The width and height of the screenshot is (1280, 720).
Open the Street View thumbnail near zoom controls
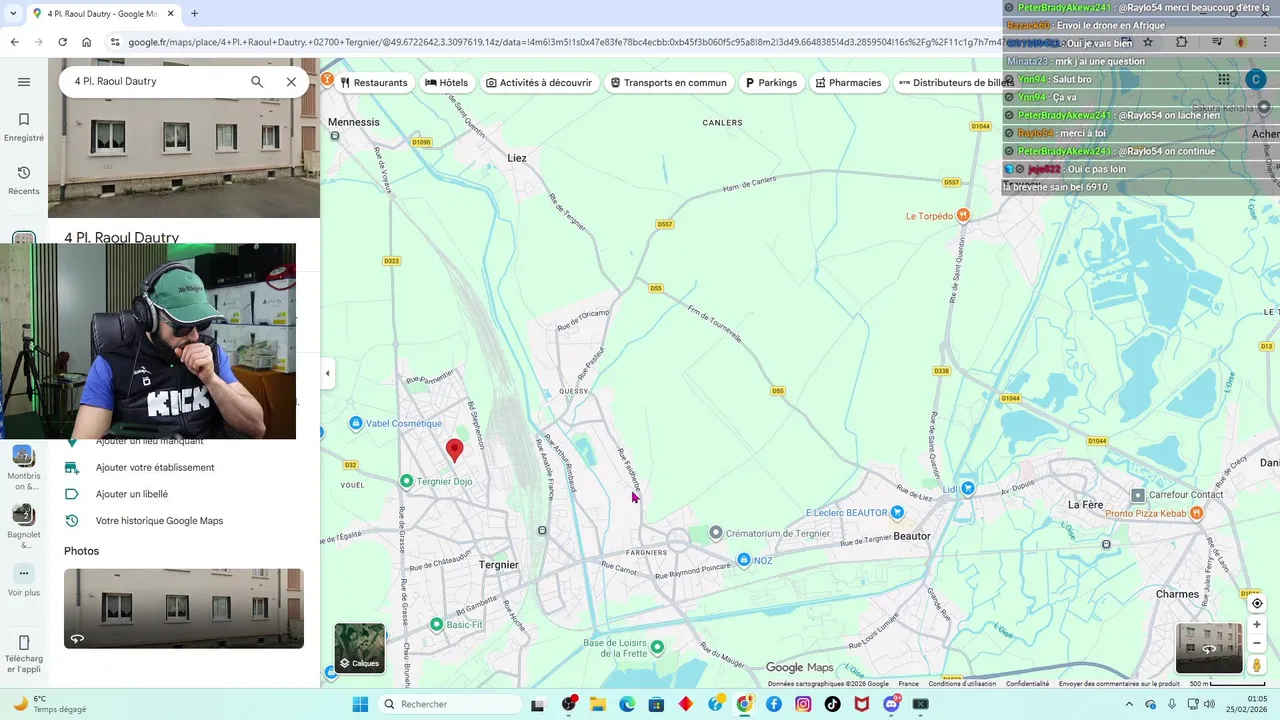pyautogui.click(x=1209, y=648)
